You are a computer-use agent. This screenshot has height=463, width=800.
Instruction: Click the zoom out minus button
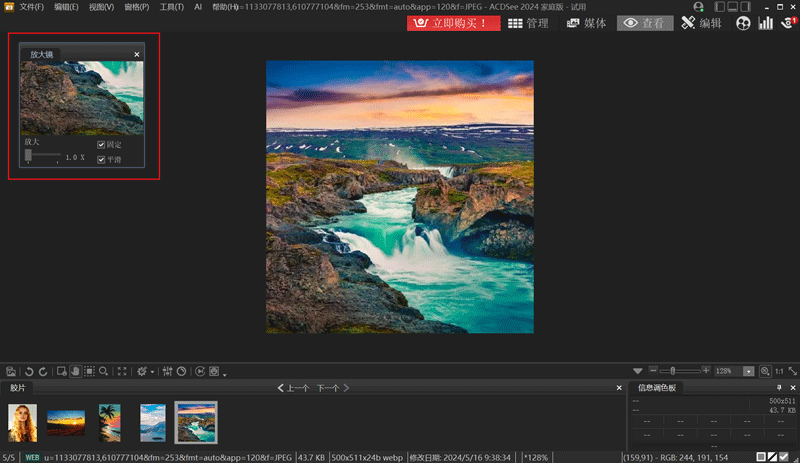point(653,370)
